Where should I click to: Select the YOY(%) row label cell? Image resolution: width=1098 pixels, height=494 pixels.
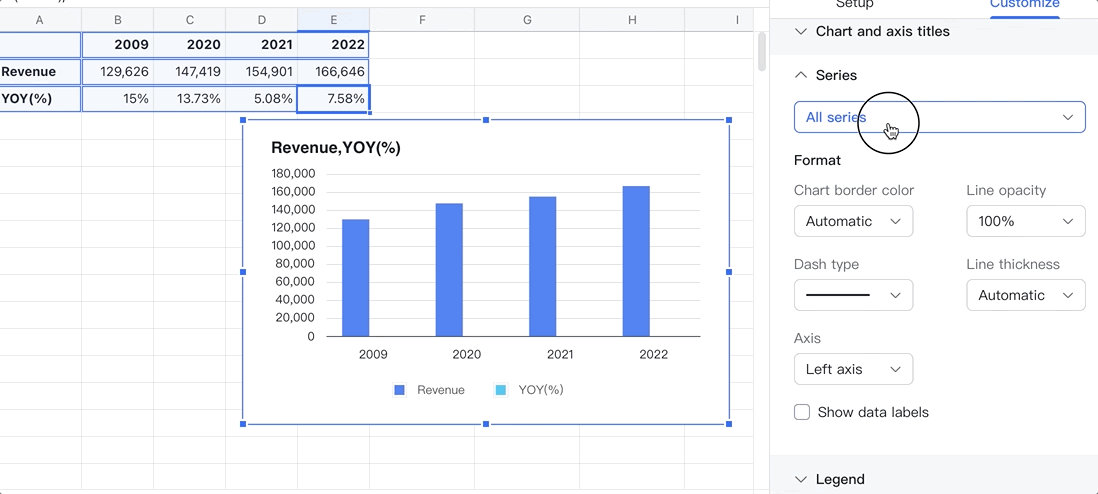point(40,99)
